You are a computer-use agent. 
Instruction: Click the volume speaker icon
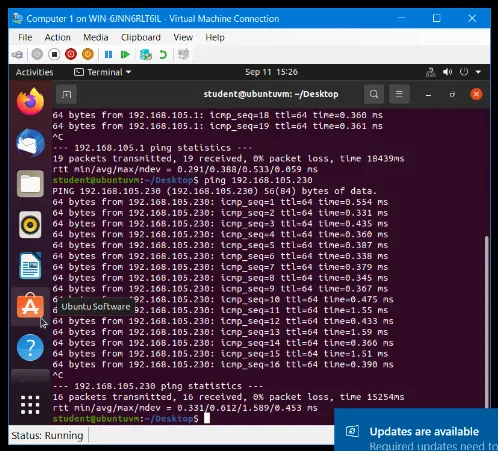click(x=447, y=72)
